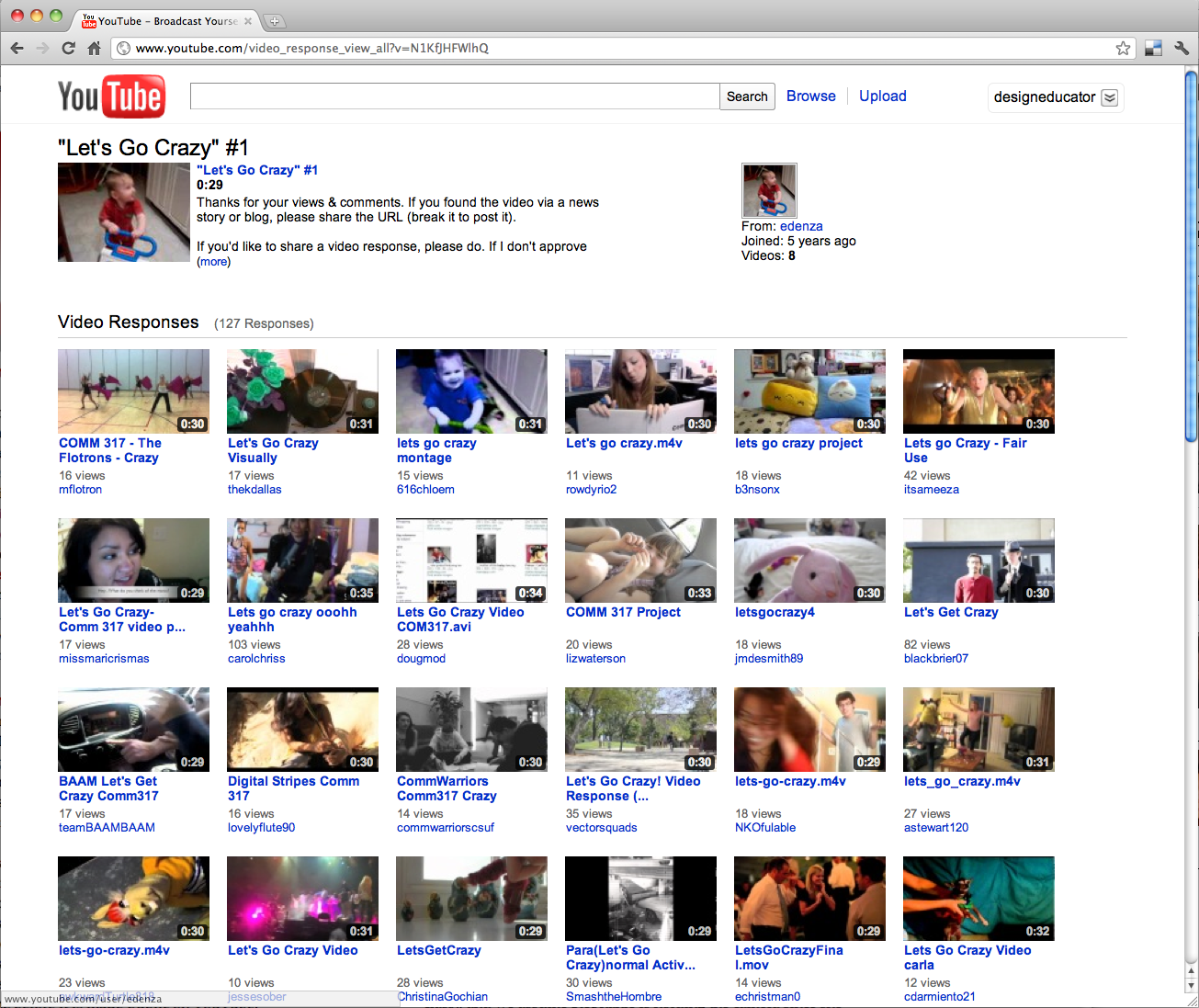Open the Browse menu link
This screenshot has width=1199, height=1008.
pyautogui.click(x=810, y=96)
